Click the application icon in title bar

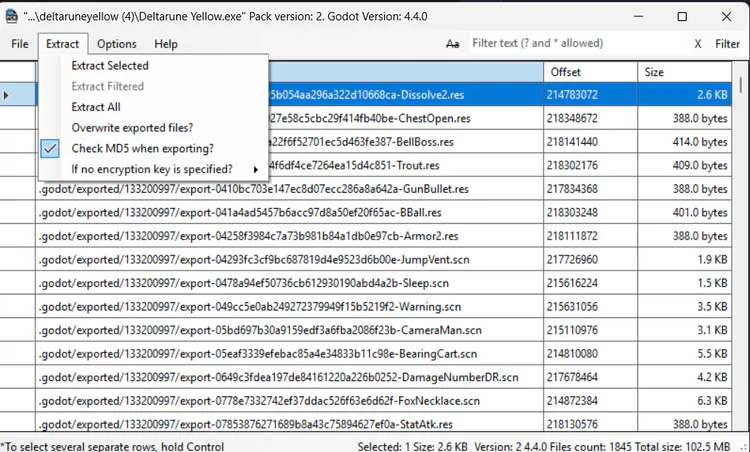click(x=11, y=16)
